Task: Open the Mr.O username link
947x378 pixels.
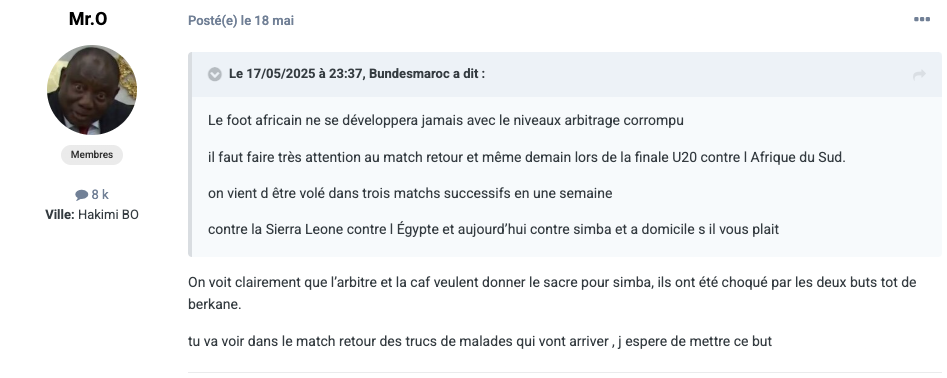Action: click(88, 19)
